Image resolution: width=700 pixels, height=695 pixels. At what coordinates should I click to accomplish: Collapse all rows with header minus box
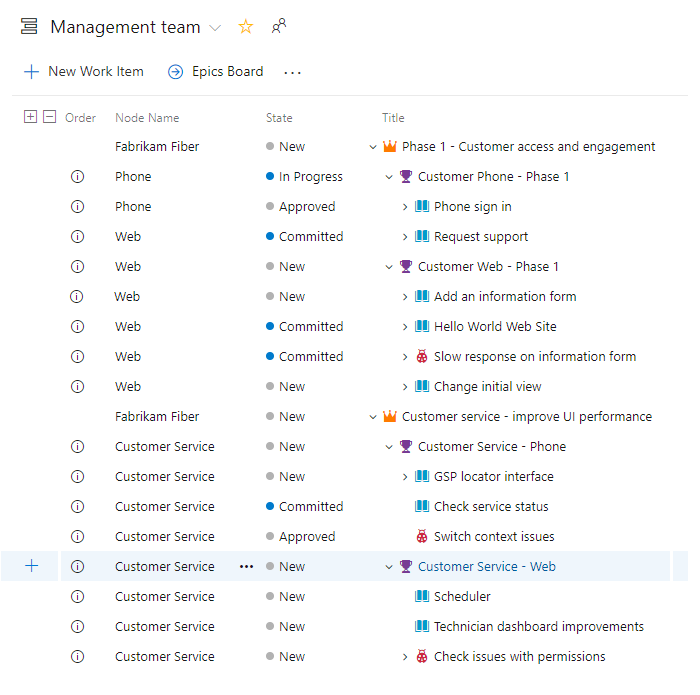pos(49,117)
